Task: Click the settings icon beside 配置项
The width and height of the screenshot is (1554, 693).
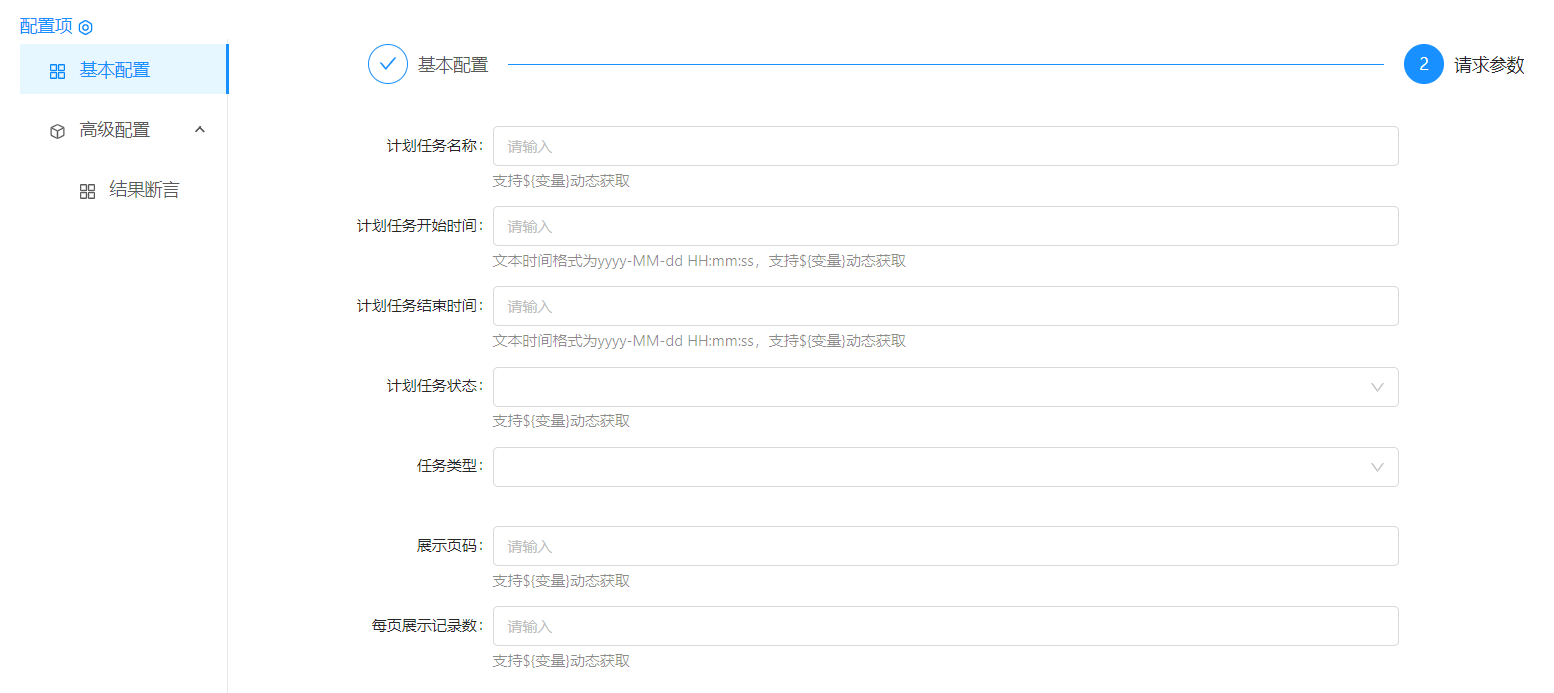Action: 85,27
